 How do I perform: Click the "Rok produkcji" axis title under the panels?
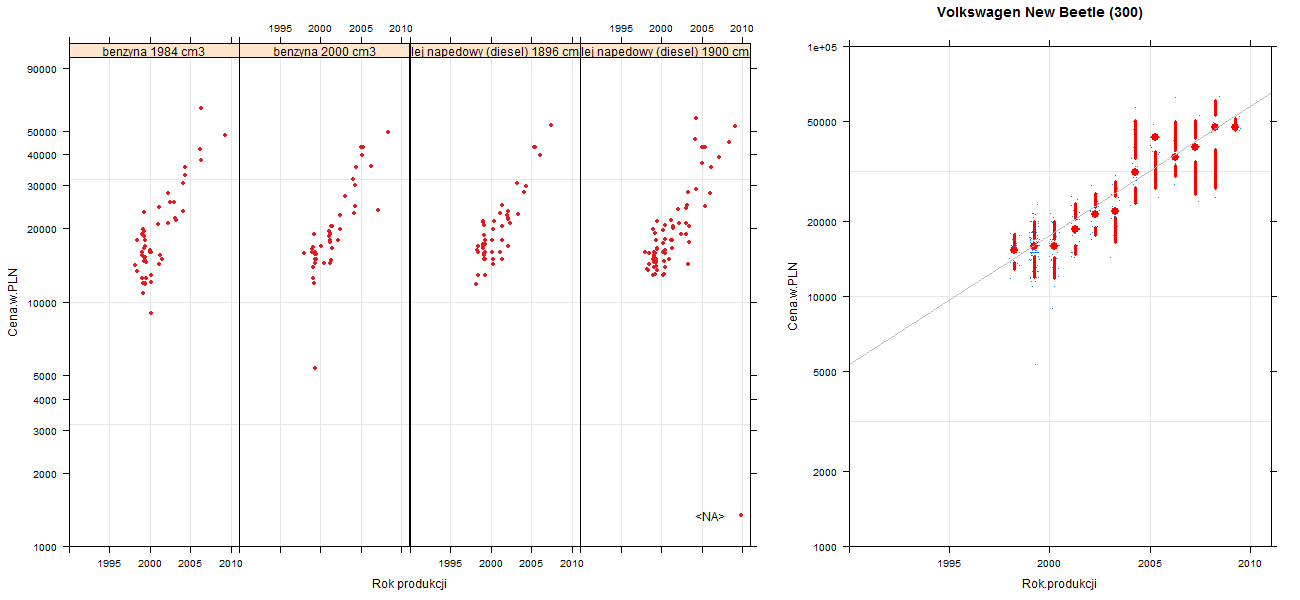(409, 584)
